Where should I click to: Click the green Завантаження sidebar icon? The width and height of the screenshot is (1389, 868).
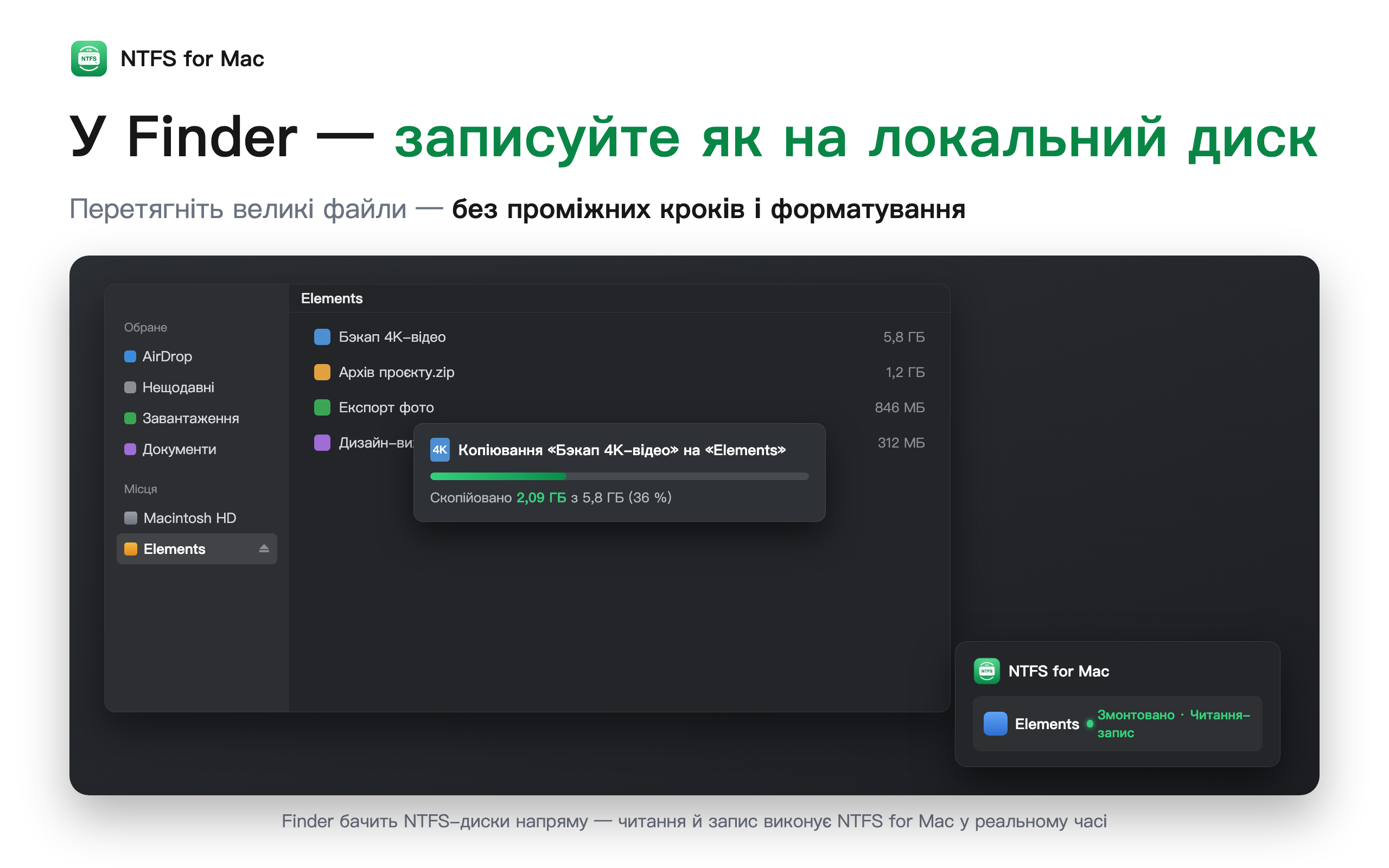[130, 418]
